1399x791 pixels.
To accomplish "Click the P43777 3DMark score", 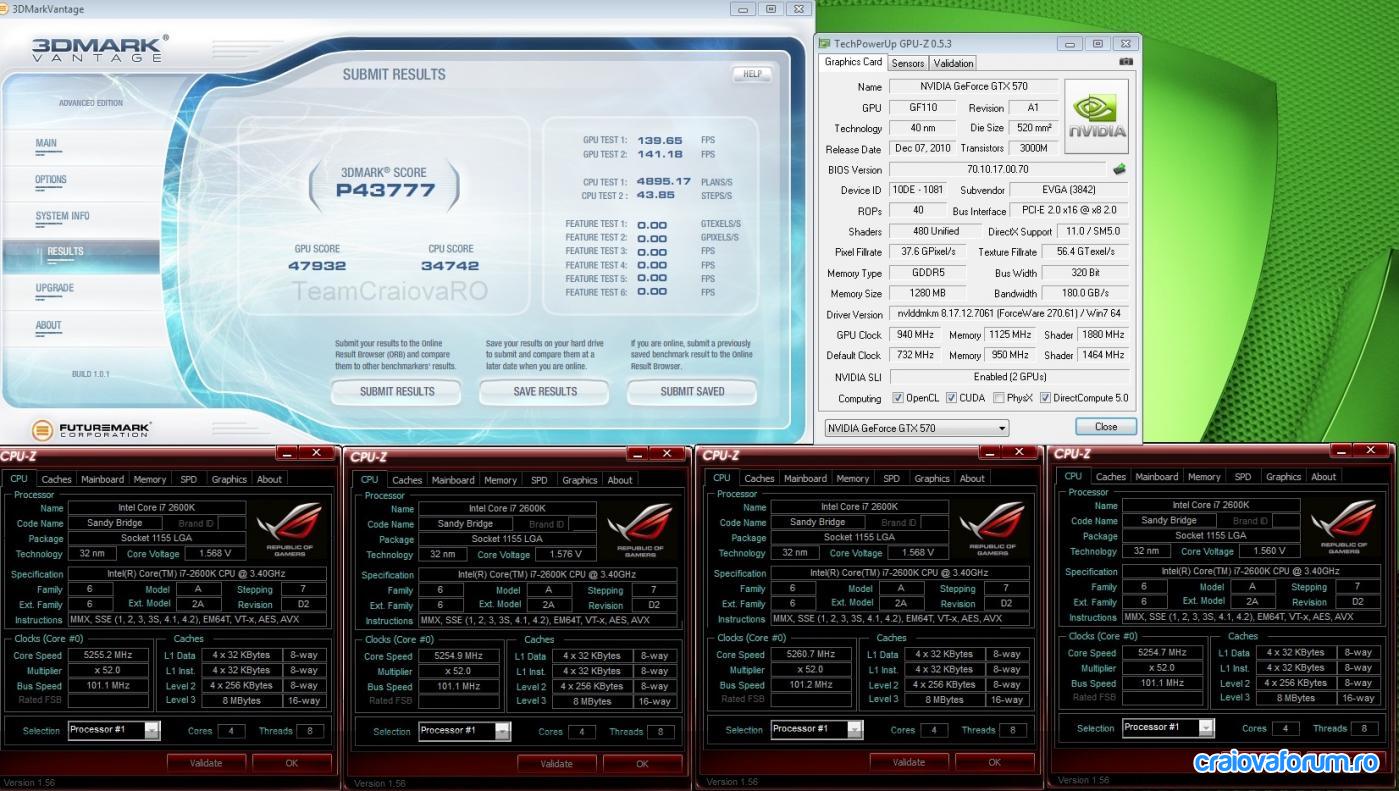I will (x=386, y=190).
